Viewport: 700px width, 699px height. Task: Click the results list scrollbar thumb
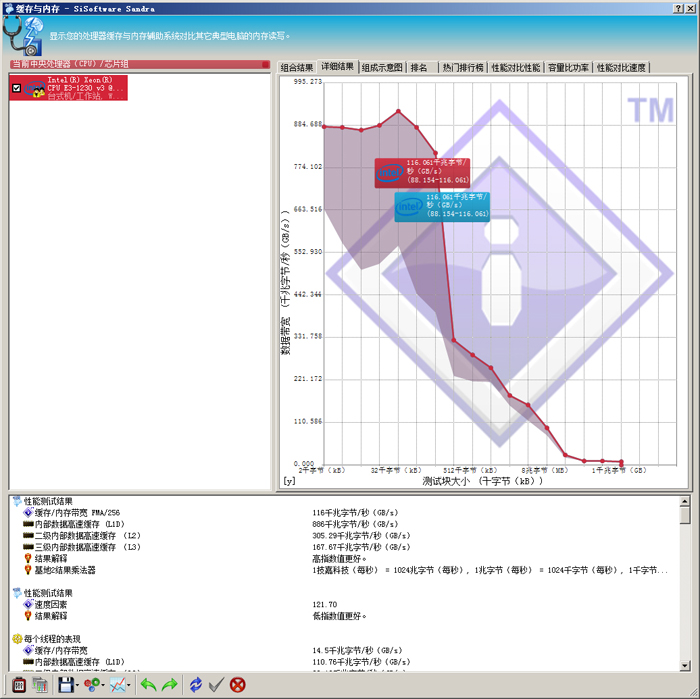tap(684, 515)
